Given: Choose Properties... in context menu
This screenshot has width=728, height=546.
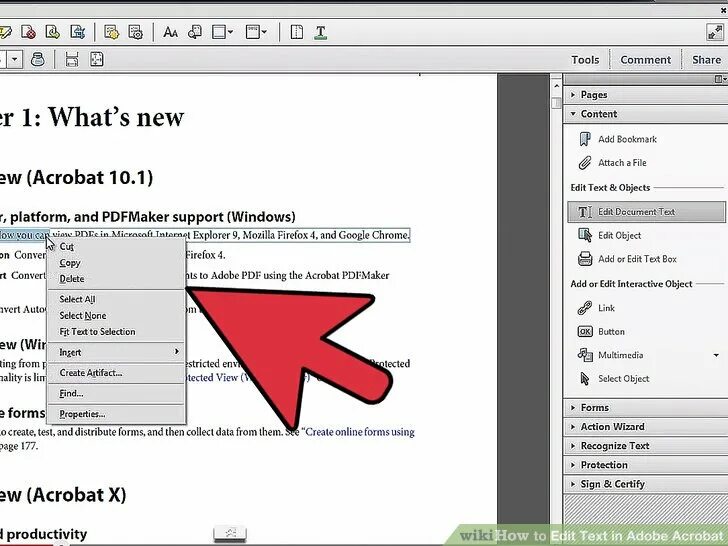Looking at the screenshot, I should [117, 414].
